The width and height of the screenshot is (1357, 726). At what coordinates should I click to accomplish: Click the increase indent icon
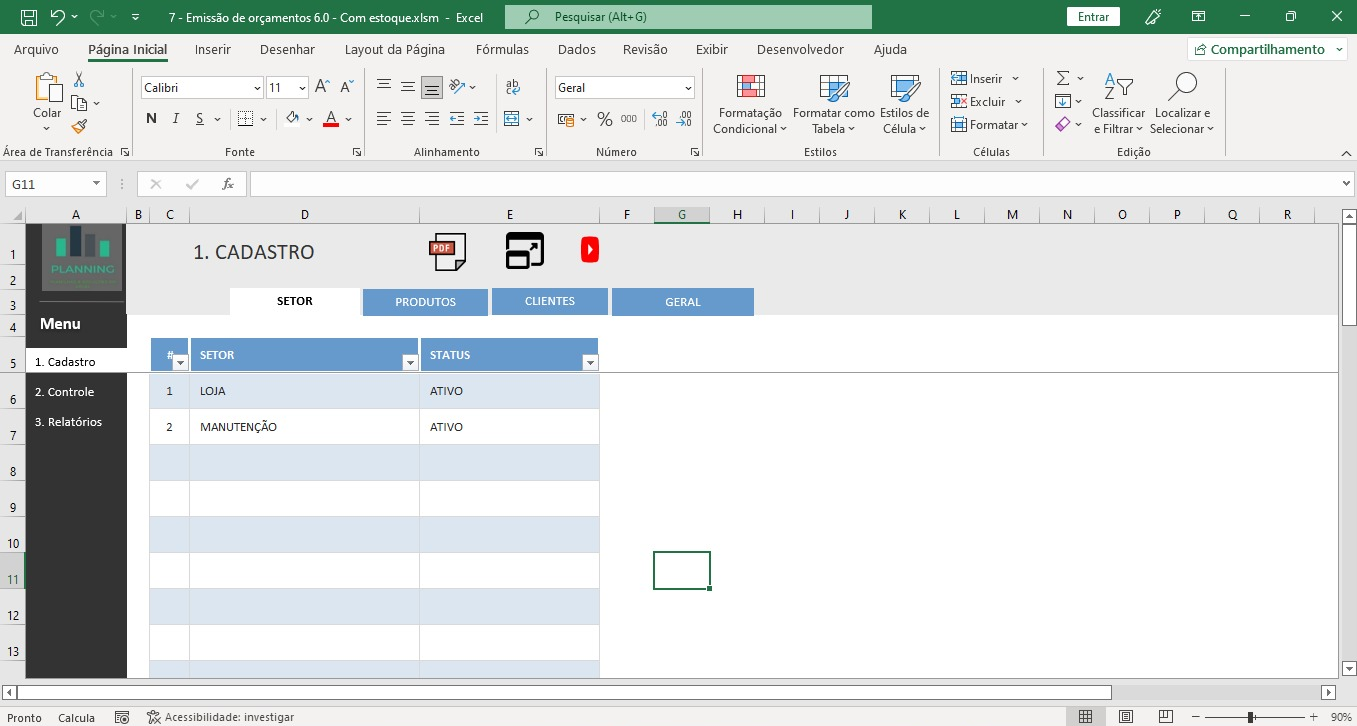click(x=481, y=119)
